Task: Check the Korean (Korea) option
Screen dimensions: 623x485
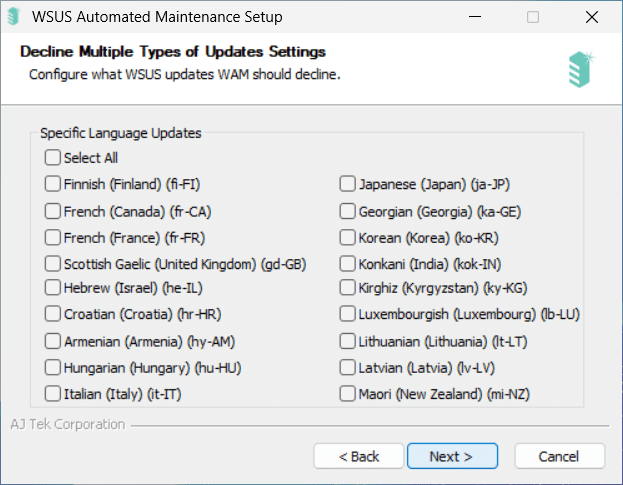Action: (347, 238)
